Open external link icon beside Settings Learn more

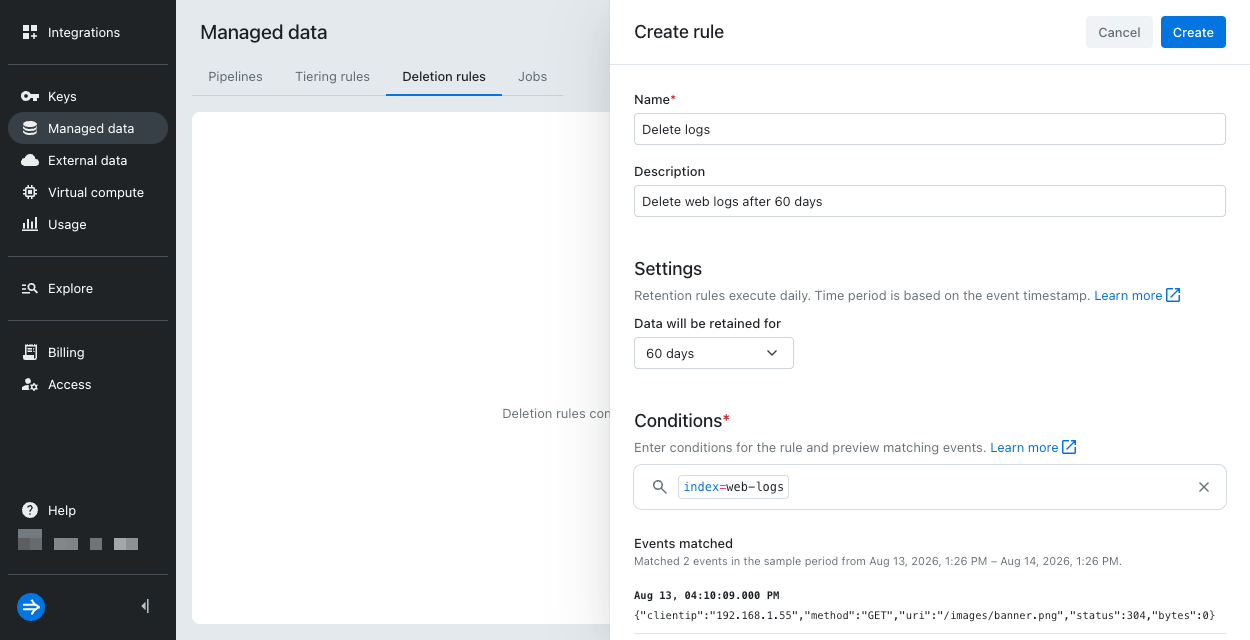[1174, 295]
